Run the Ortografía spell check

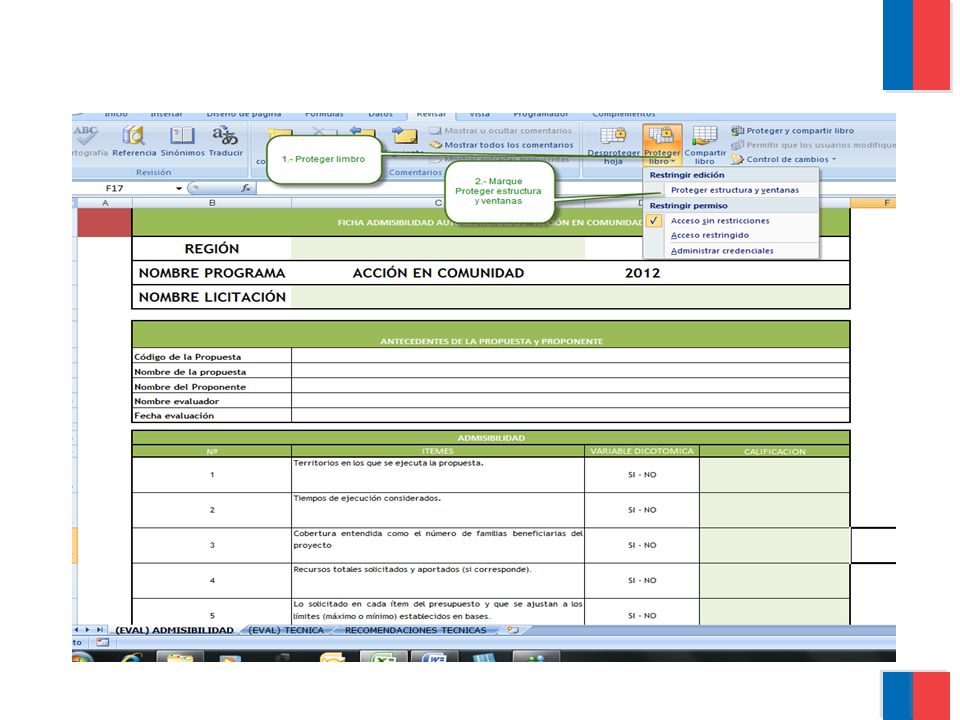tap(88, 141)
